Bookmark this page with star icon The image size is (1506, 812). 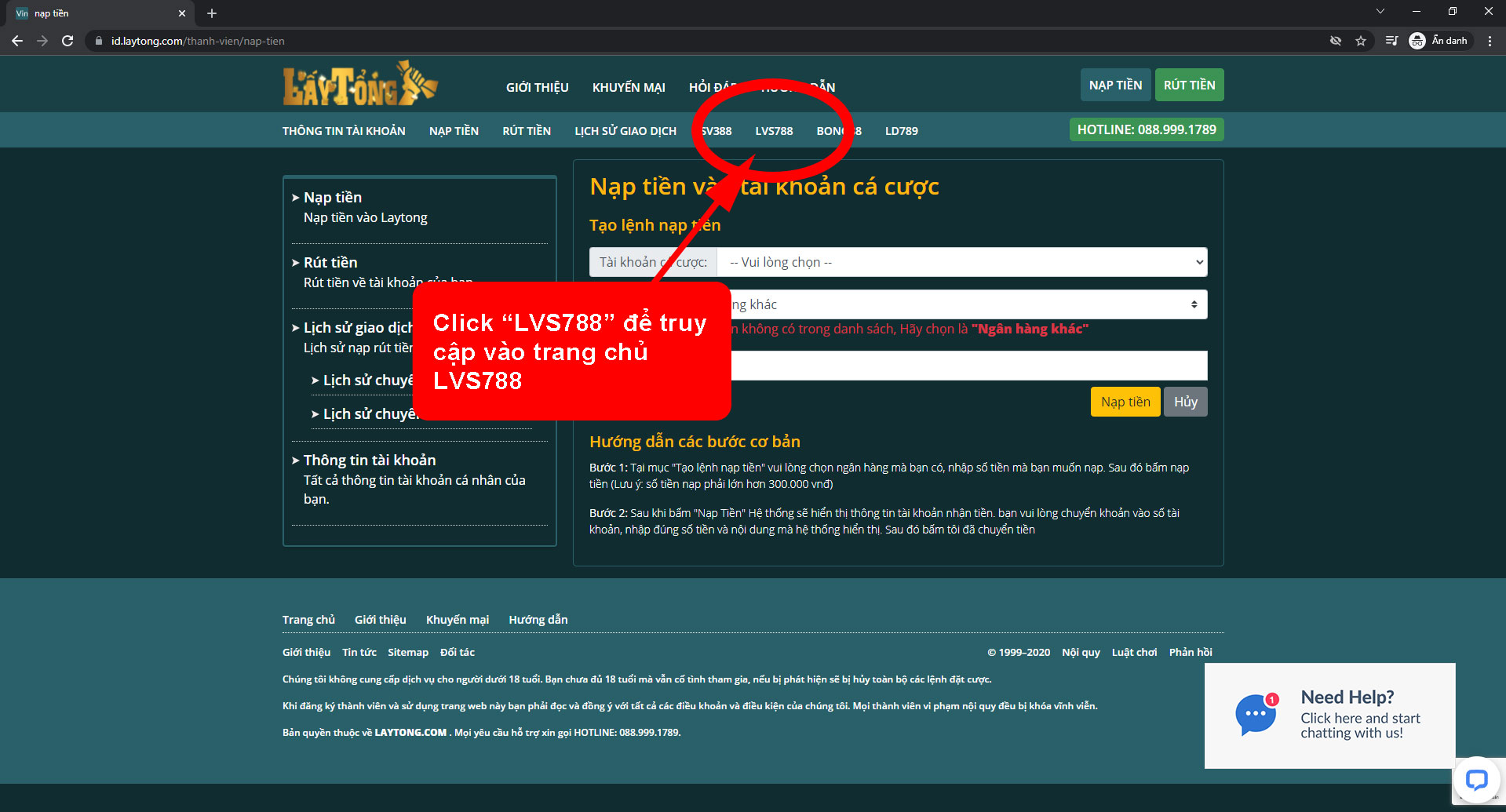pyautogui.click(x=1361, y=41)
